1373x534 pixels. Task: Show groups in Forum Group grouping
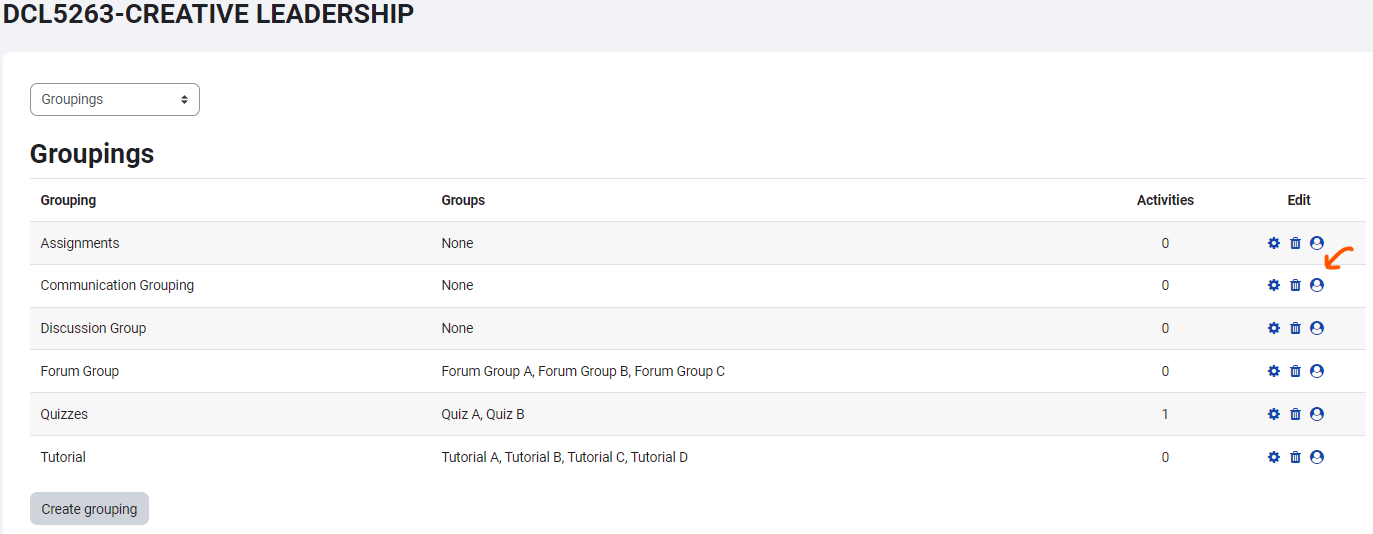click(1317, 371)
